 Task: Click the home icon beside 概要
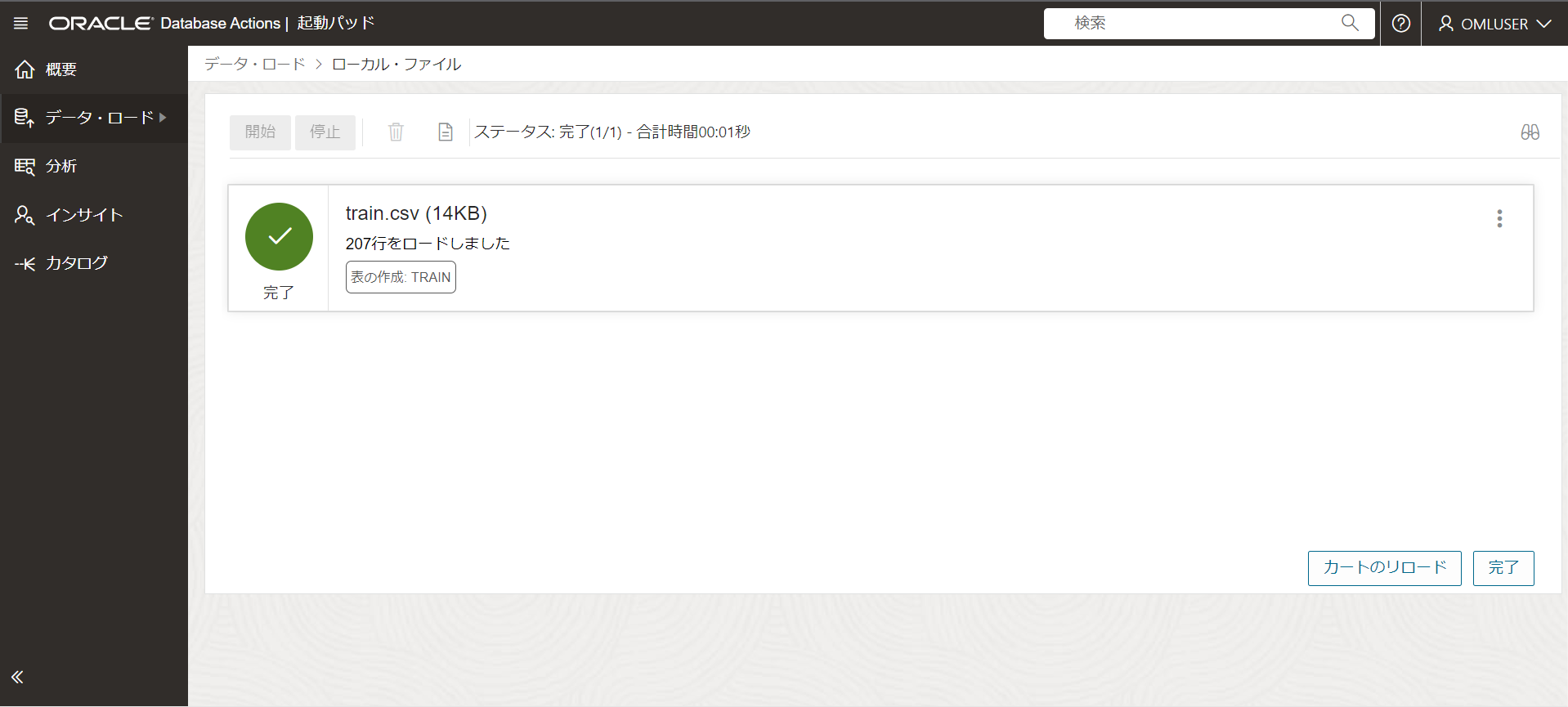[x=25, y=69]
